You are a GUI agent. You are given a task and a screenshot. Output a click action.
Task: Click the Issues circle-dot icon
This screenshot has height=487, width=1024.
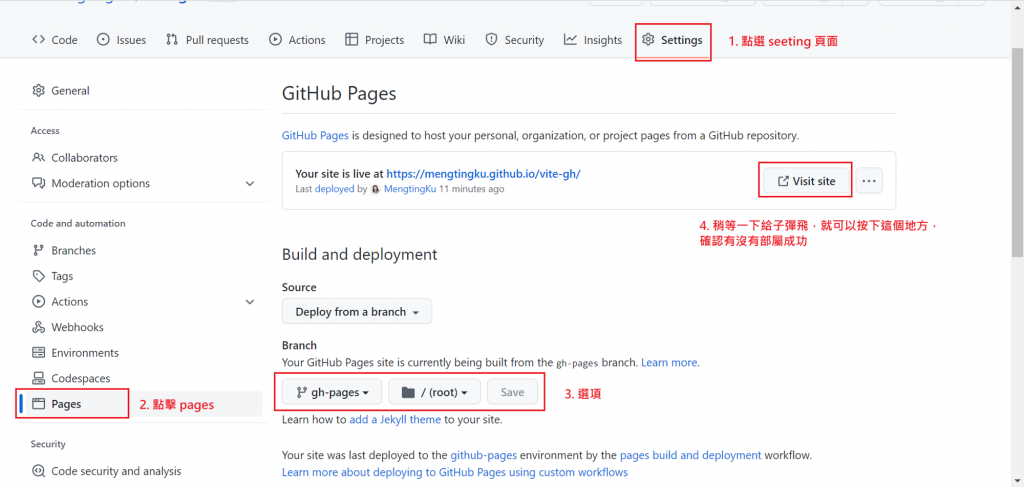coord(103,40)
